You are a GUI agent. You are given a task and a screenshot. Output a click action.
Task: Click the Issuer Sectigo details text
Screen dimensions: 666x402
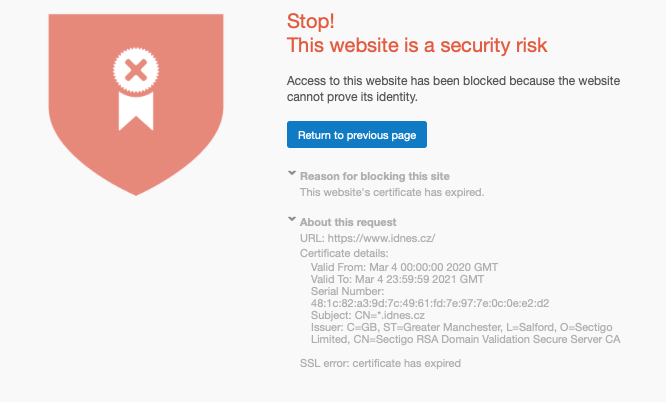466,333
